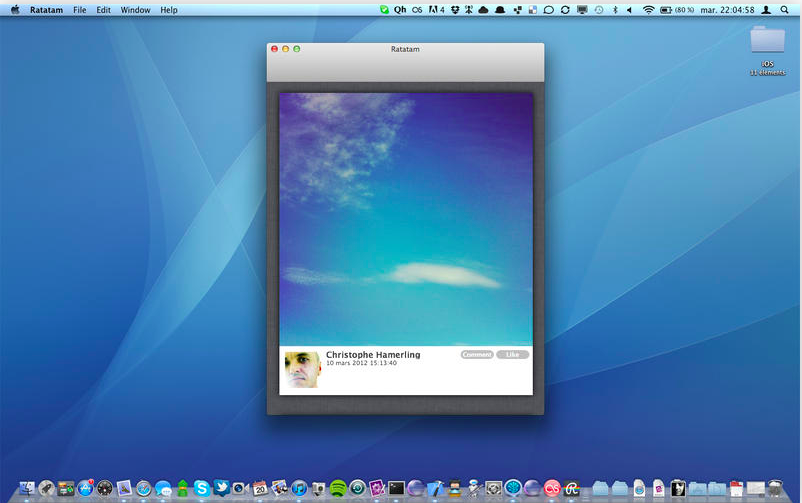This screenshot has height=503, width=802.
Task: Open Terminal from the Dock
Action: point(396,489)
